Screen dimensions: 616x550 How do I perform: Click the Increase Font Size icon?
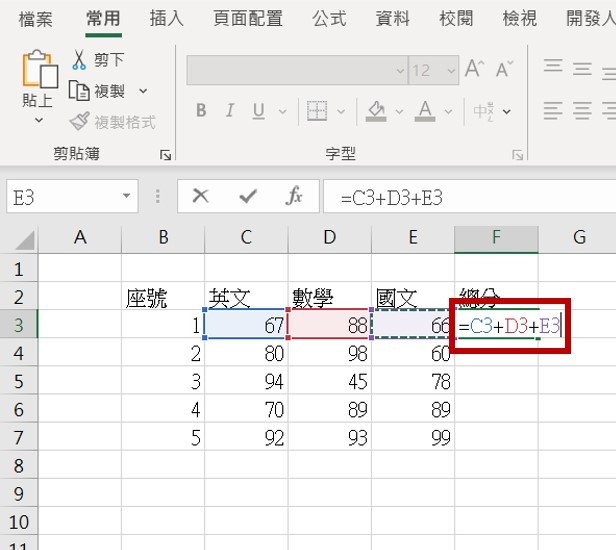click(x=474, y=69)
